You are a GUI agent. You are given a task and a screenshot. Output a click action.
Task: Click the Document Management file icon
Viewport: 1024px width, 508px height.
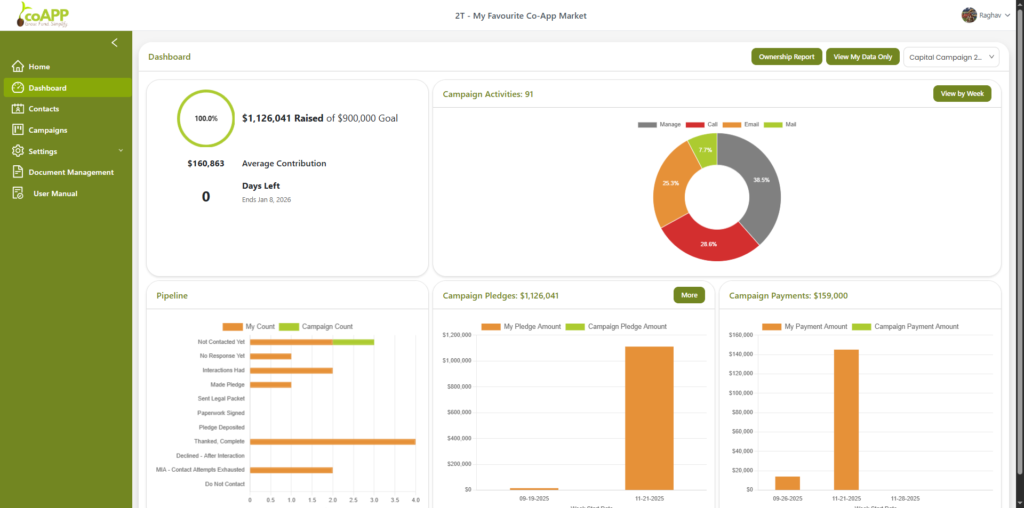18,172
